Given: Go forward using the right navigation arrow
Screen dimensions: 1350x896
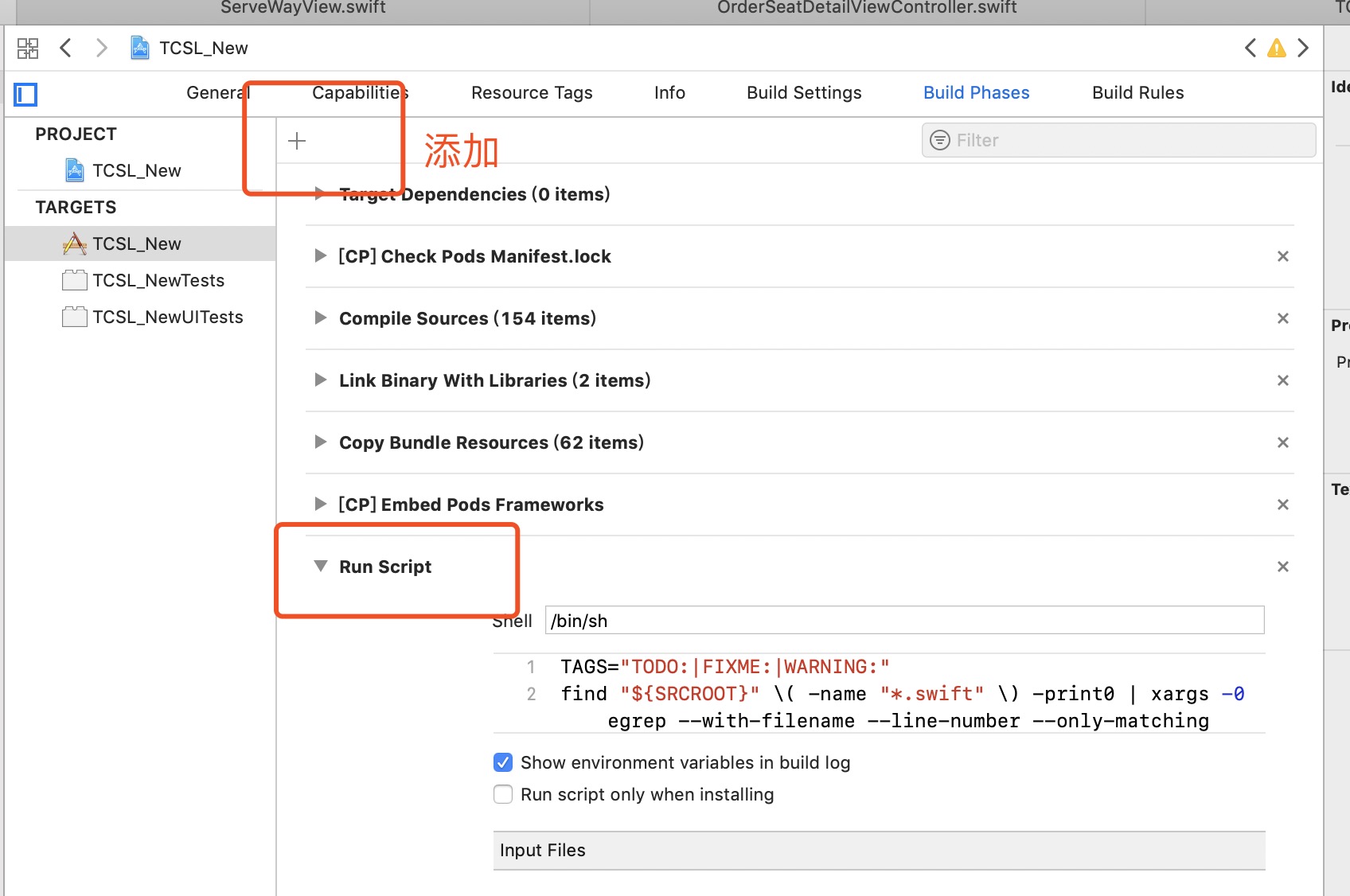Looking at the screenshot, I should pos(101,48).
